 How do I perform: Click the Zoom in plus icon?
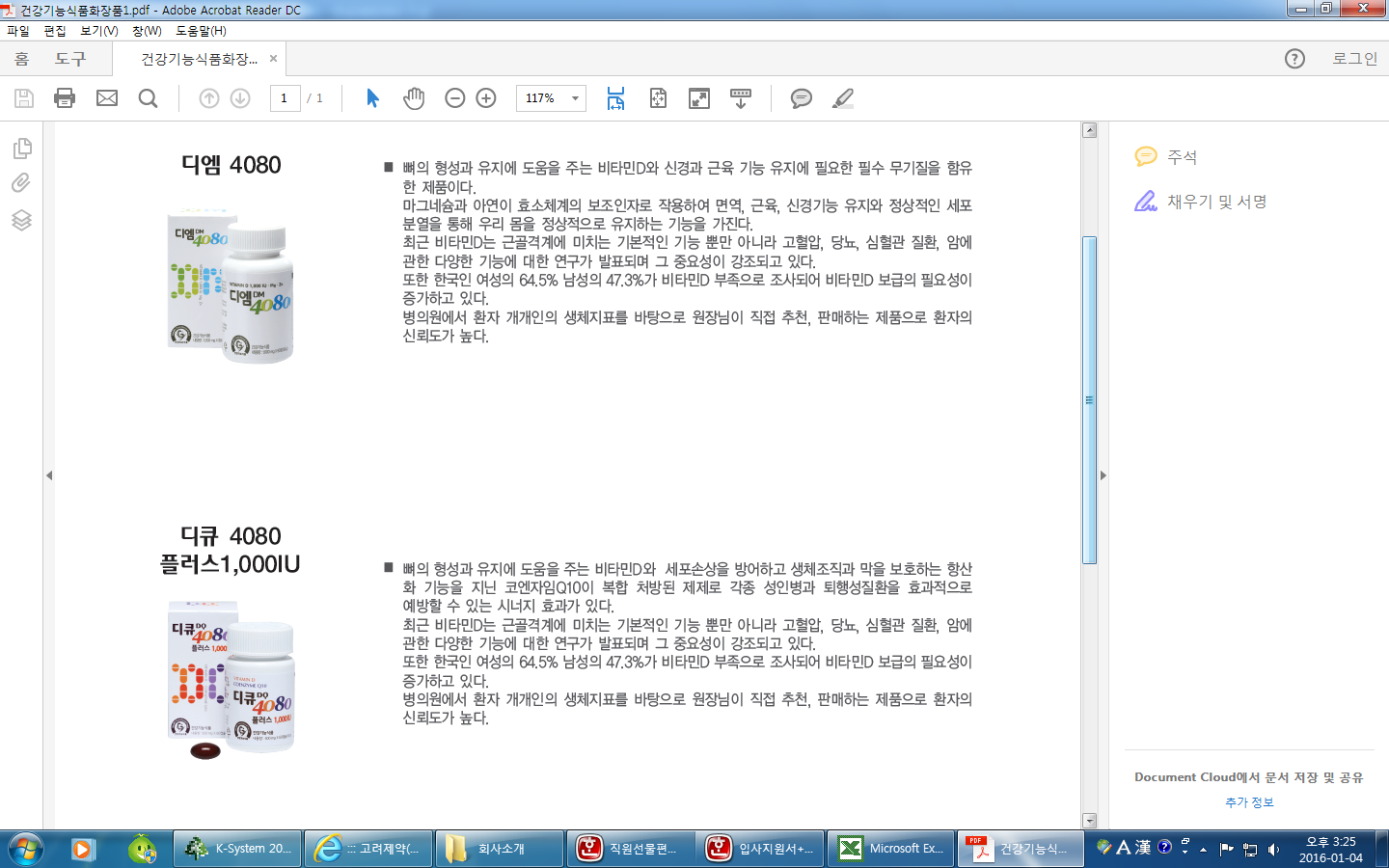click(486, 98)
